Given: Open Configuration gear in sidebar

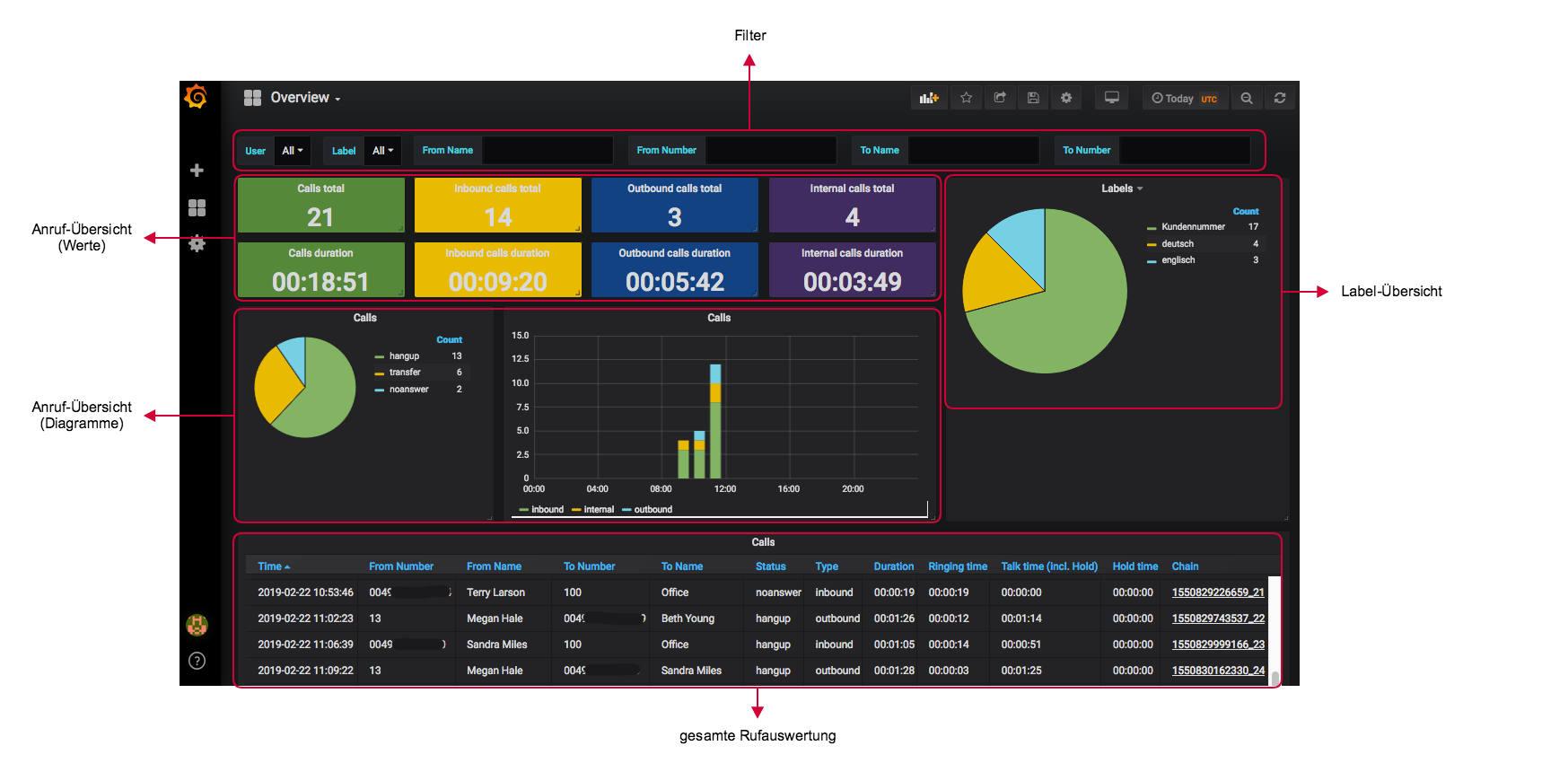Looking at the screenshot, I should [x=197, y=243].
